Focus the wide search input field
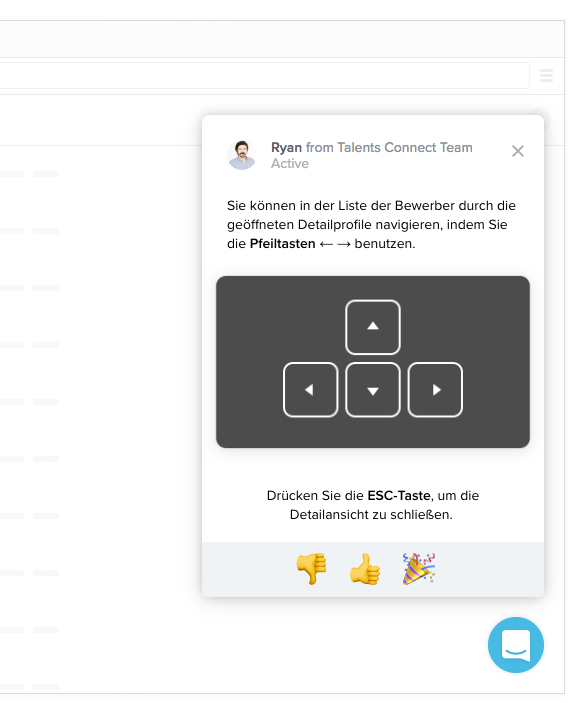This screenshot has height=703, width=579. (265, 75)
